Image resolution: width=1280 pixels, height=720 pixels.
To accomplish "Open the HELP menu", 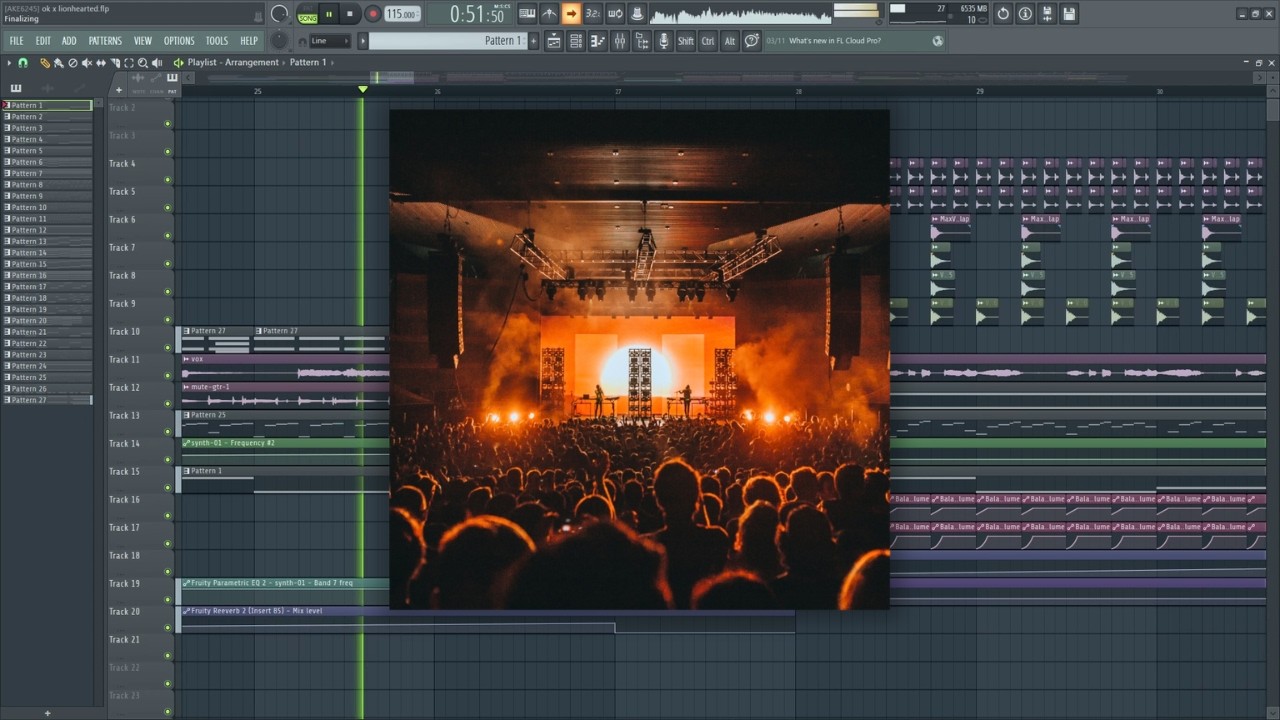I will click(x=249, y=41).
